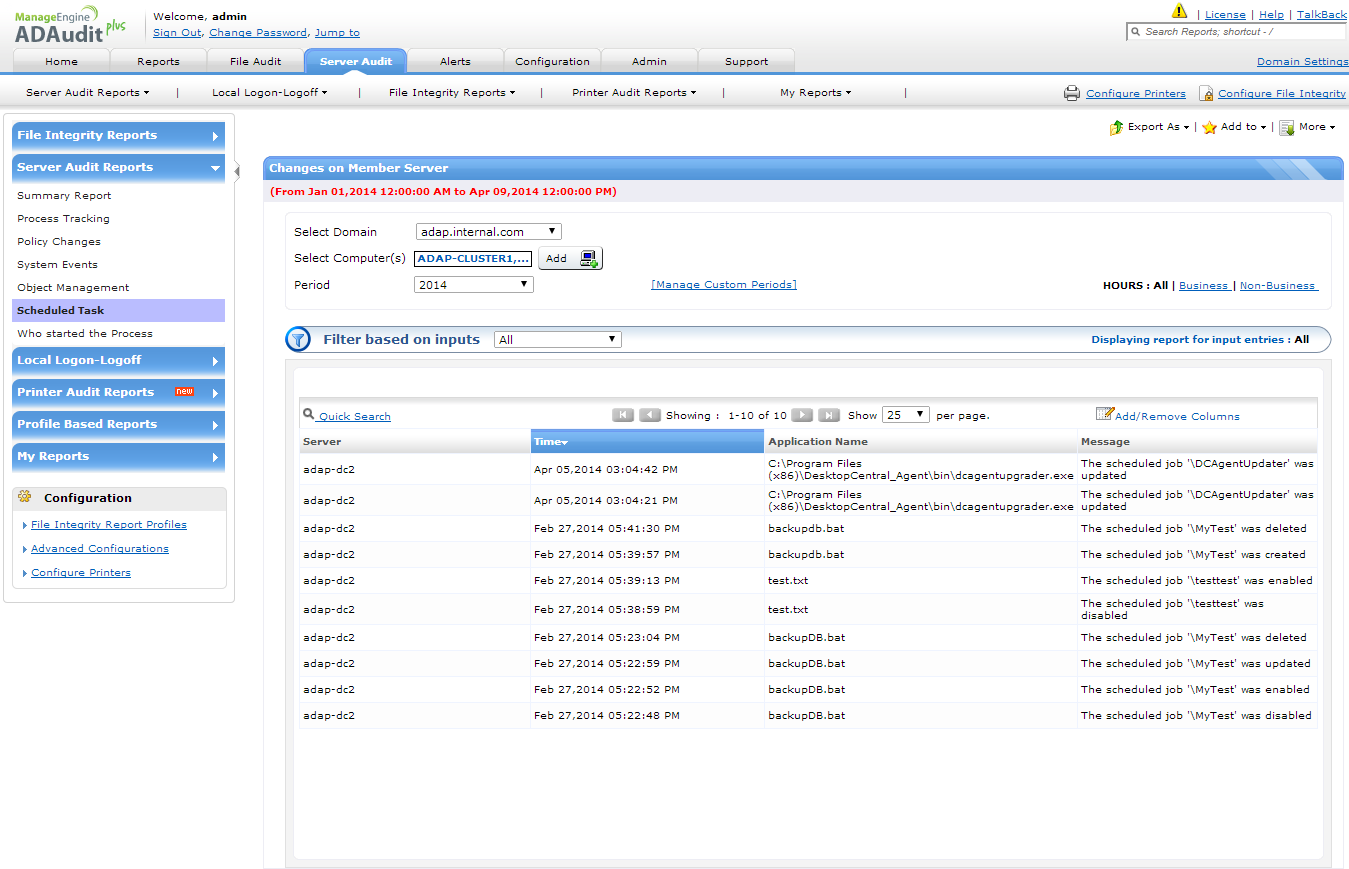Image resolution: width=1349 pixels, height=869 pixels.
Task: Filter hours by Non-Business link
Action: 1278,286
